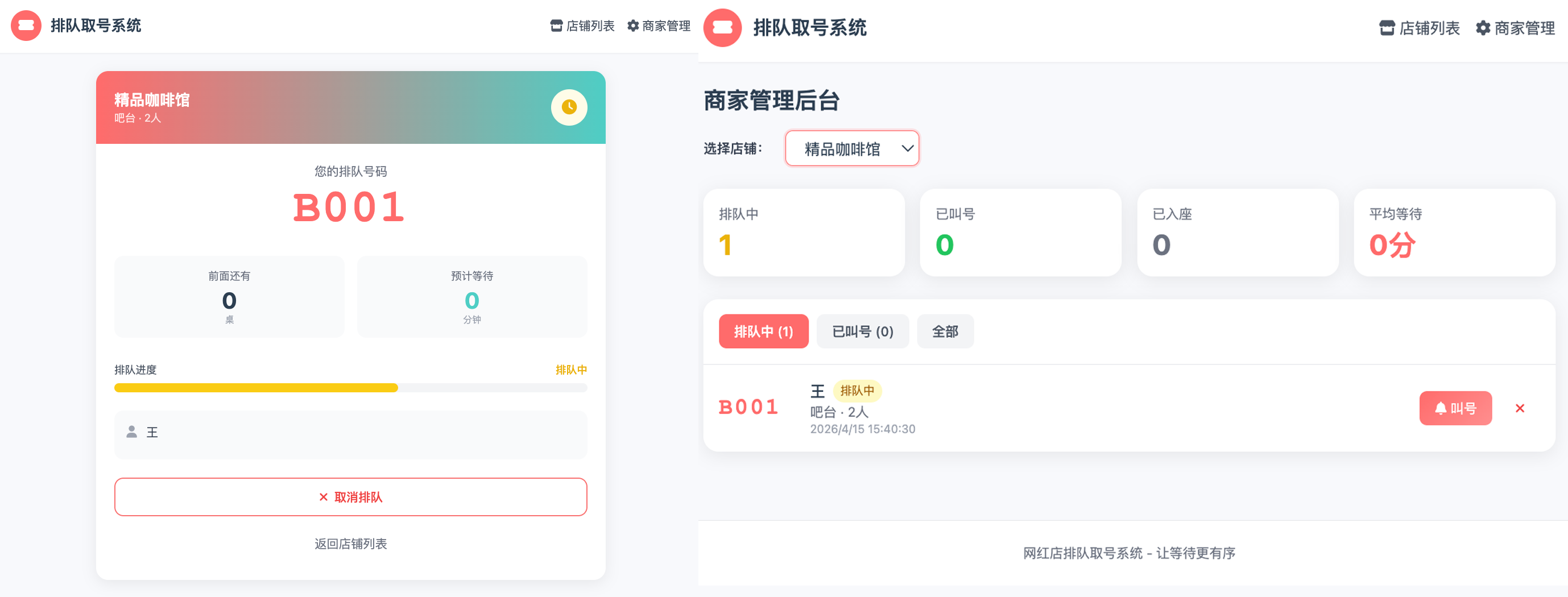This screenshot has height=597, width=1568.
Task: Select the 全部 filter tab
Action: [945, 331]
